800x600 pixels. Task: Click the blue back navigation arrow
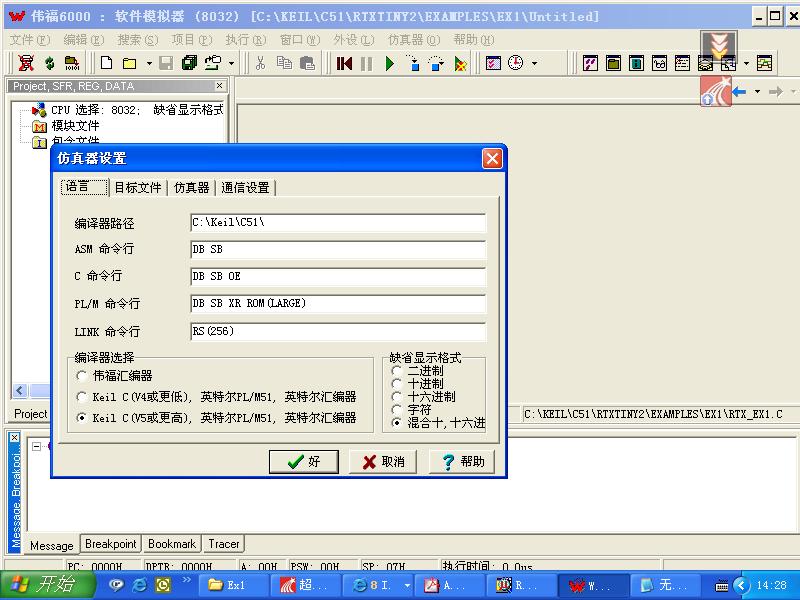point(739,92)
